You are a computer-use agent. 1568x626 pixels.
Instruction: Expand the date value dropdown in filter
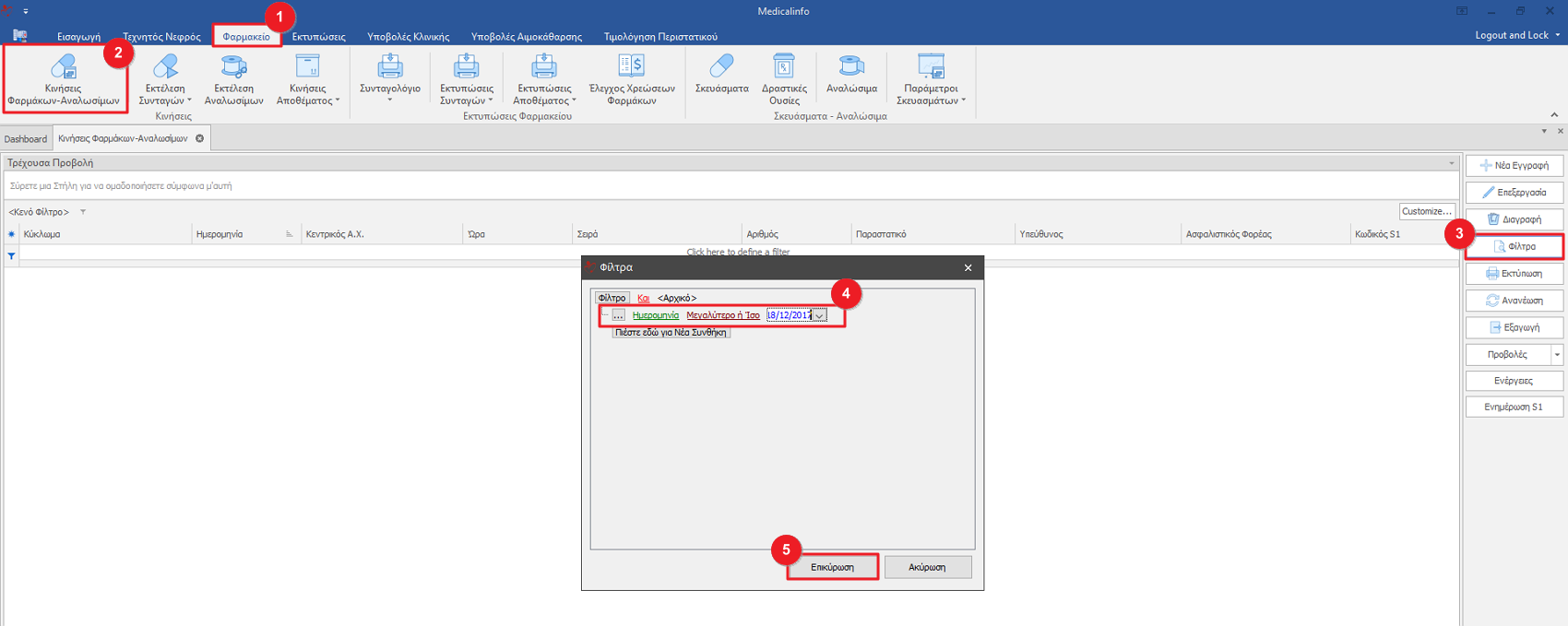tap(819, 316)
